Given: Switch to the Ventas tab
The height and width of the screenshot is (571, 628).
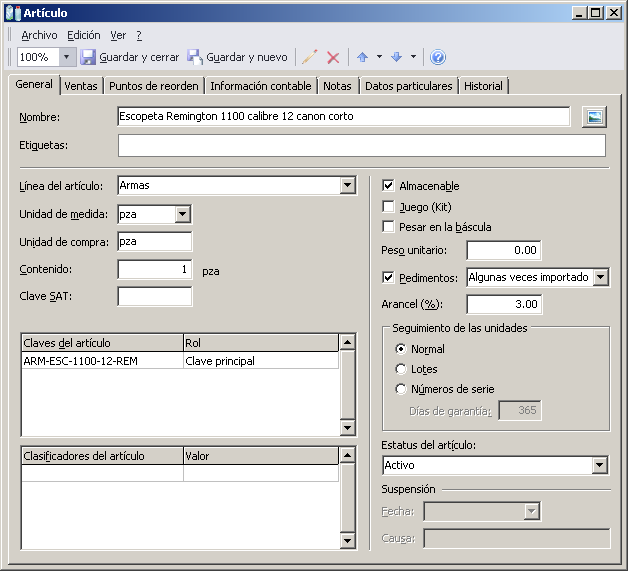Looking at the screenshot, I should tap(81, 86).
